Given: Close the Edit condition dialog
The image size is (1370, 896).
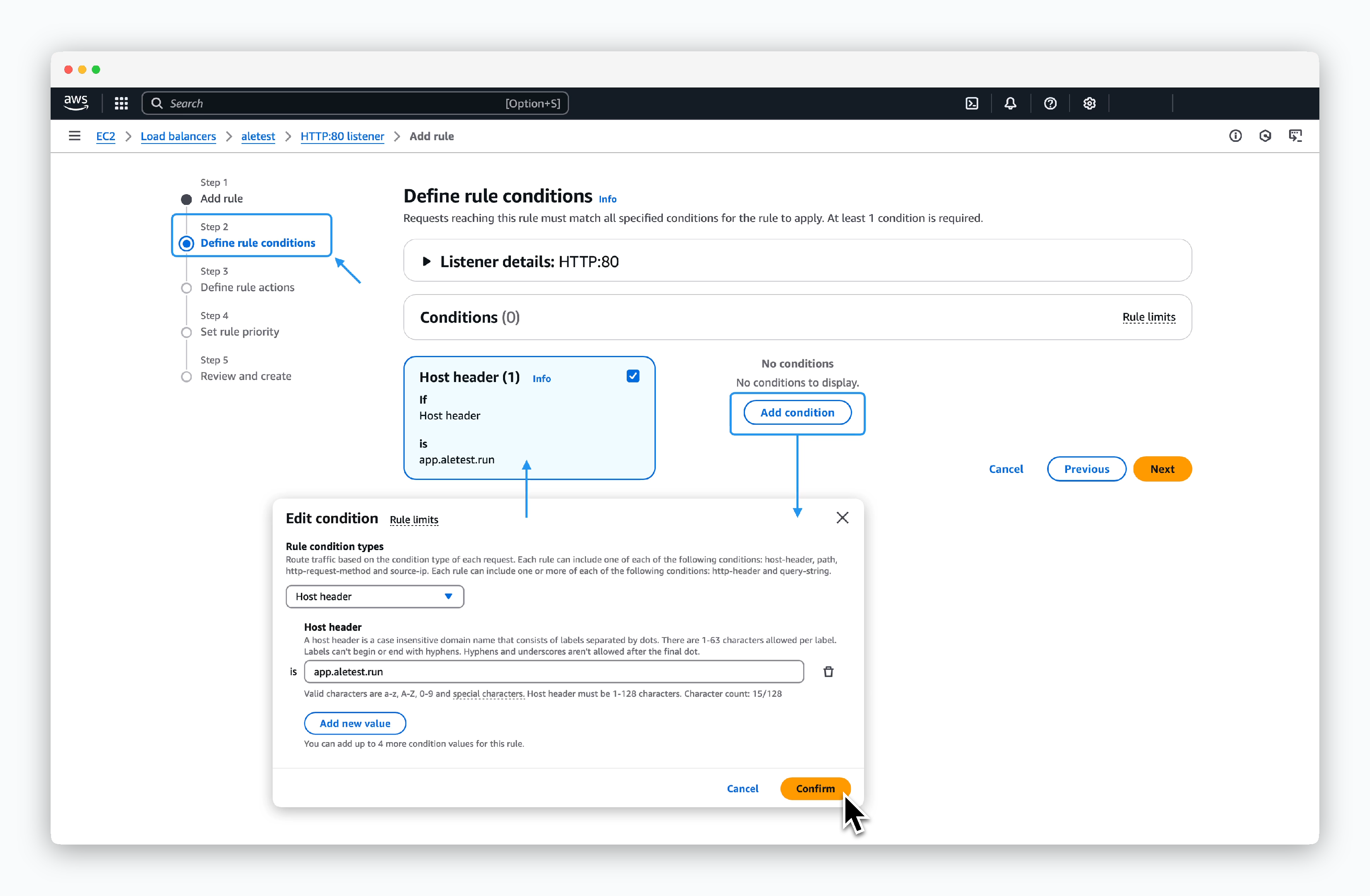Looking at the screenshot, I should tap(842, 518).
